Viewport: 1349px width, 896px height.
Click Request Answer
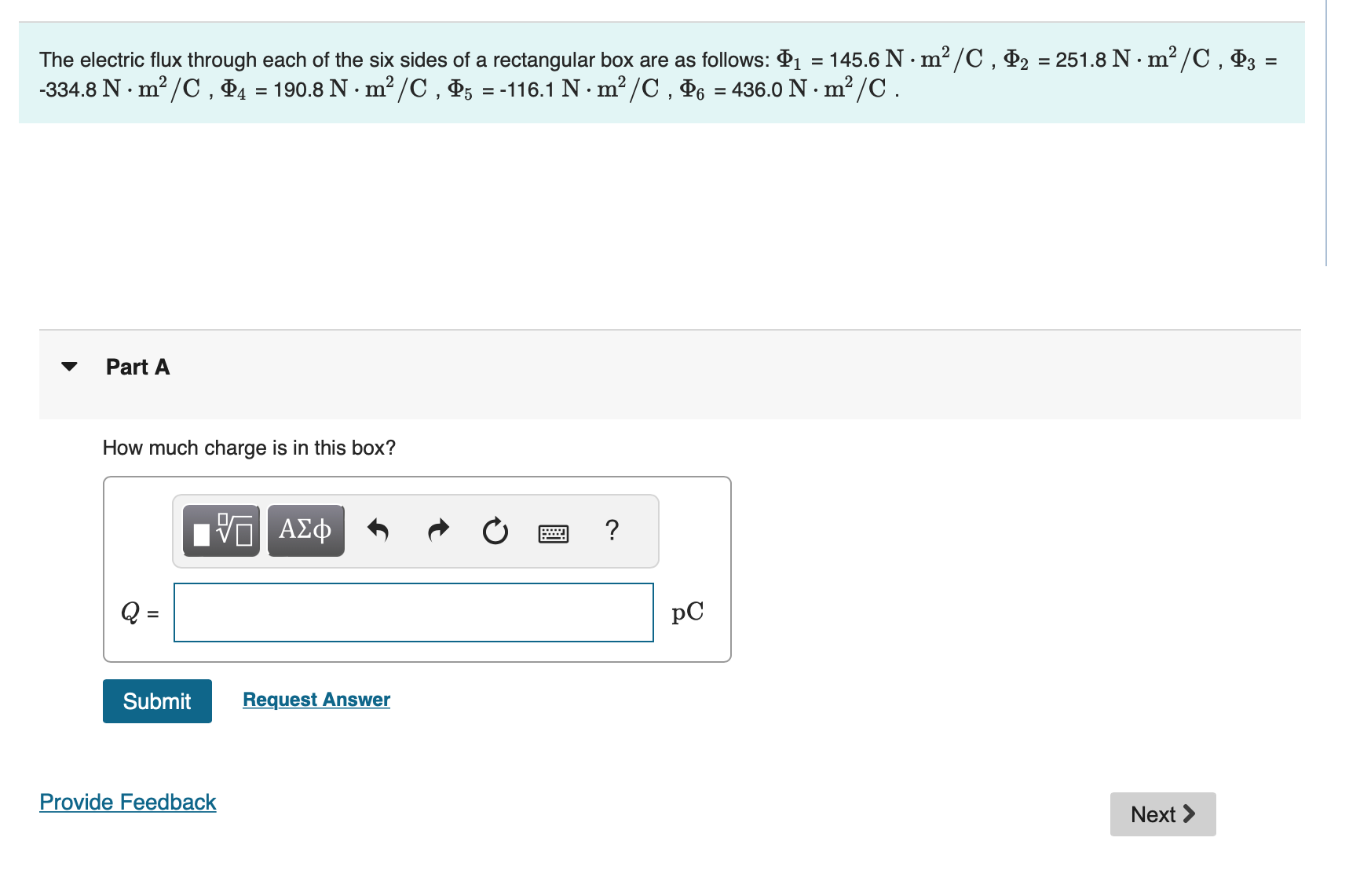tap(316, 699)
